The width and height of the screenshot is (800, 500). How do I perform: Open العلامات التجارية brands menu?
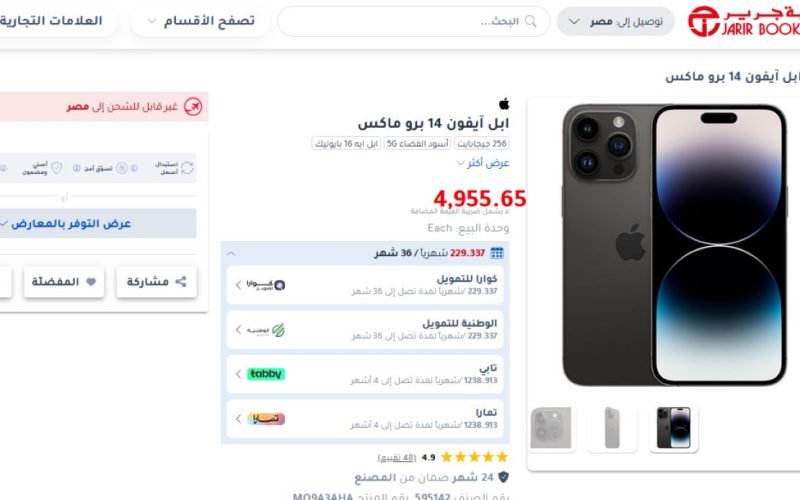click(51, 21)
